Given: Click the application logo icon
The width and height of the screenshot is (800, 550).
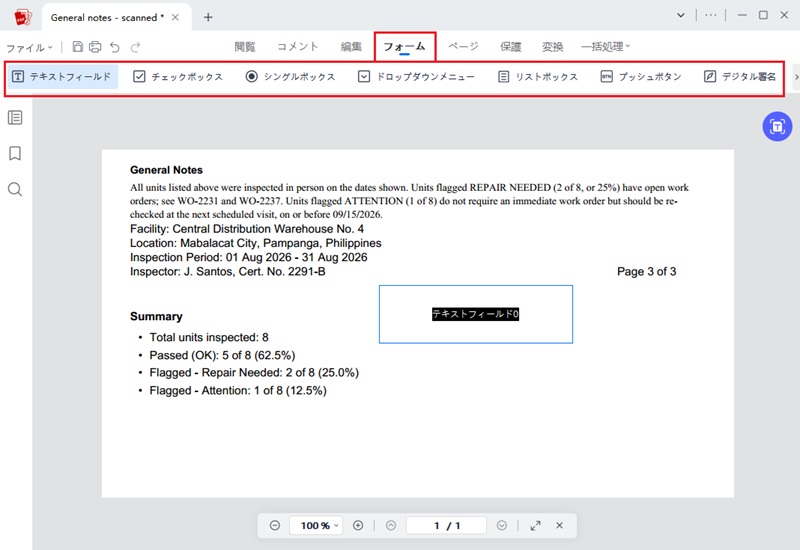Looking at the screenshot, I should [23, 17].
